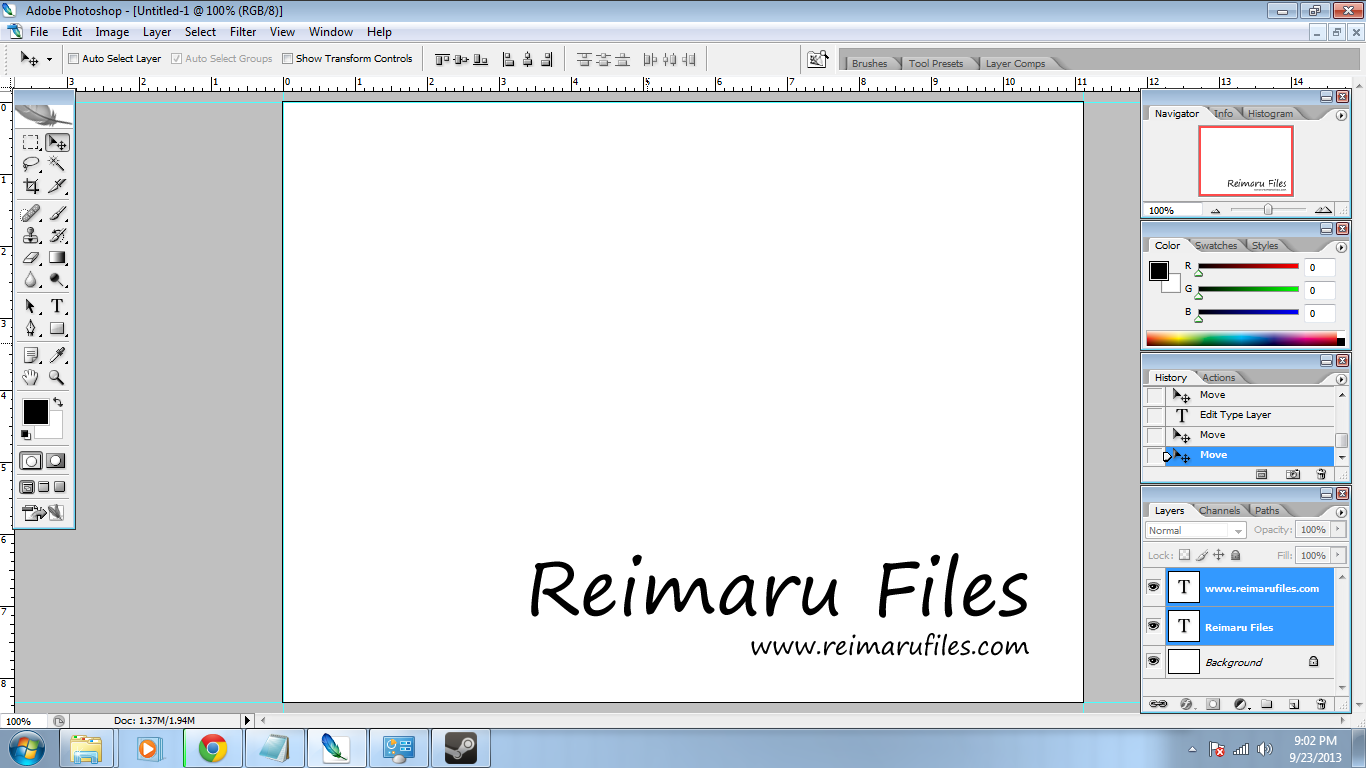1366x768 pixels.
Task: Check Show Transform Controls option
Action: (287, 59)
